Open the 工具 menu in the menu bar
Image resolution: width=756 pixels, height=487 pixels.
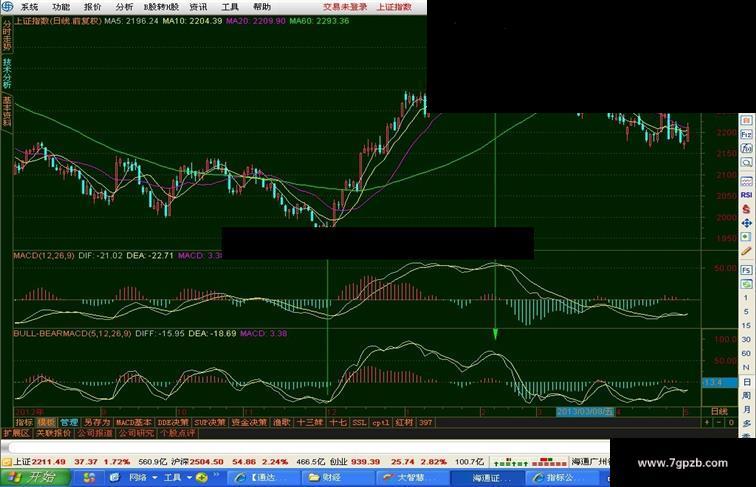230,7
